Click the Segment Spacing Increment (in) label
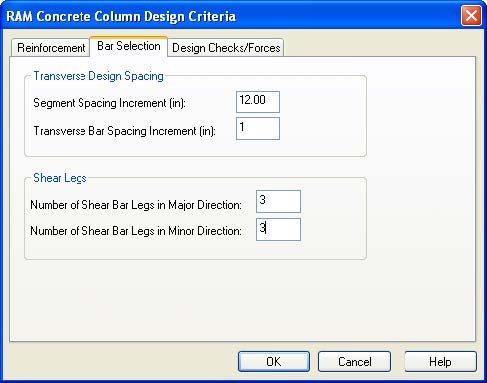This screenshot has width=487, height=383. [x=109, y=103]
